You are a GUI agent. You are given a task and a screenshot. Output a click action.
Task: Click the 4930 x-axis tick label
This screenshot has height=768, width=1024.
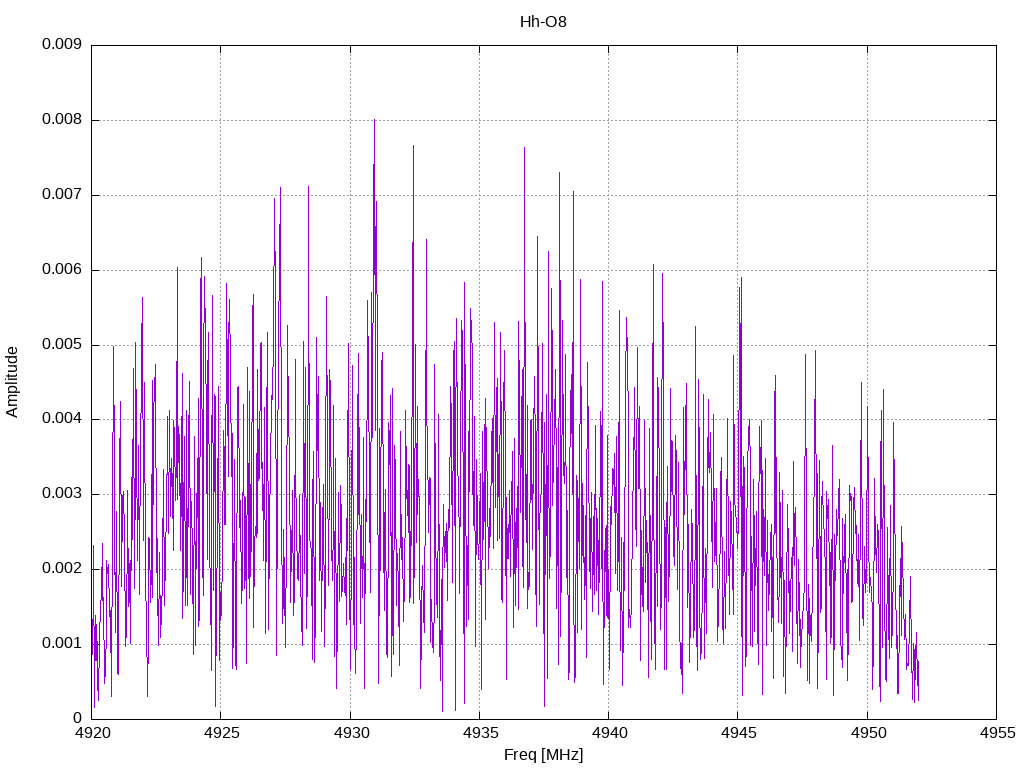click(x=351, y=733)
